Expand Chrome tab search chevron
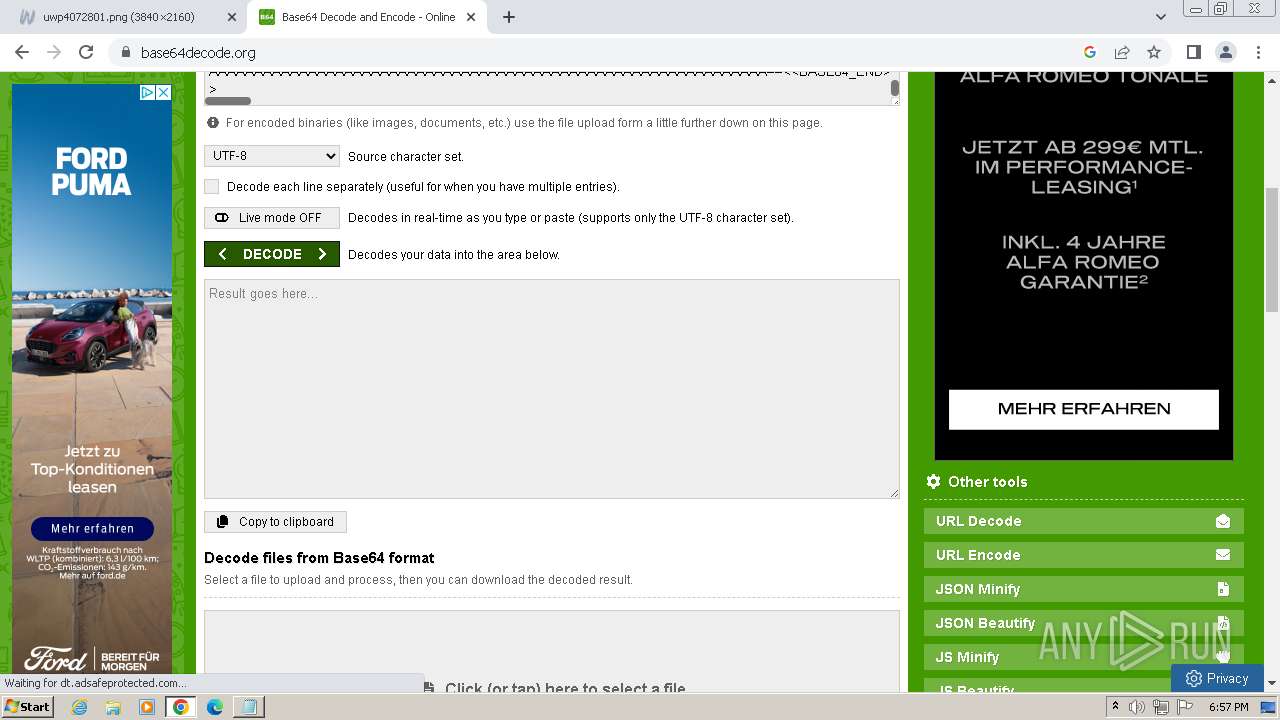1280x720 pixels. click(1160, 17)
